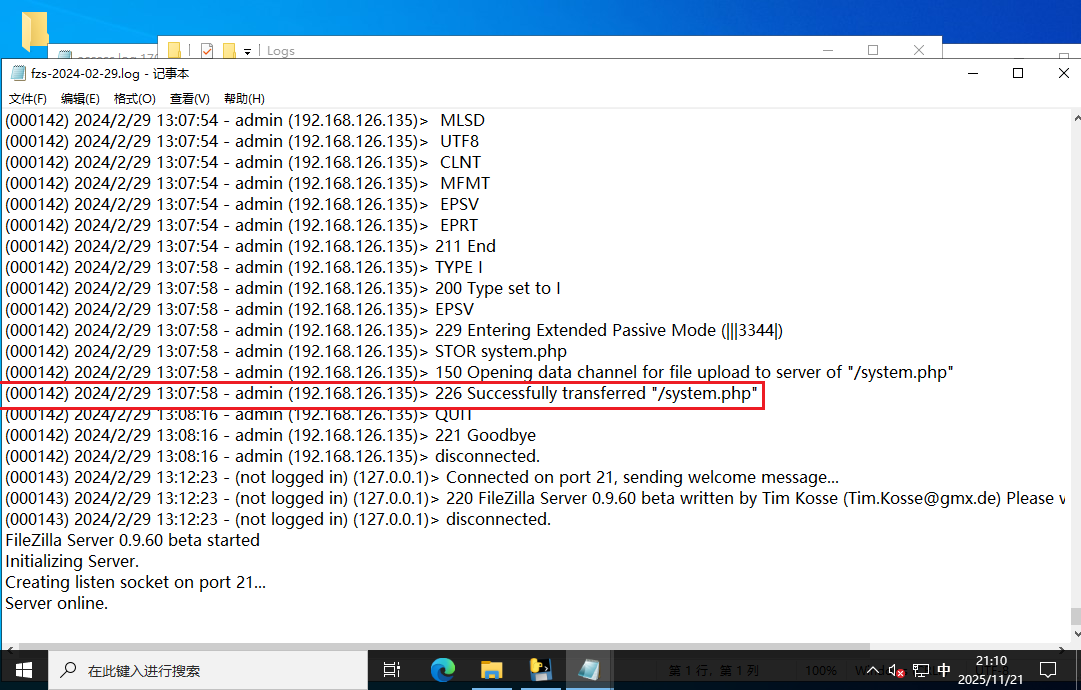Open Task View on the taskbar
1081x690 pixels.
point(392,669)
